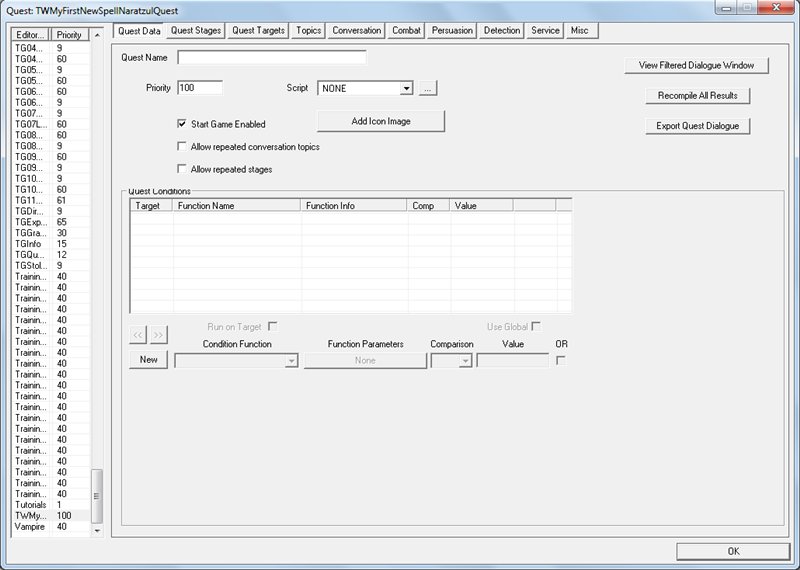
Task: Open script editor via ellipsis button
Action: tap(428, 88)
